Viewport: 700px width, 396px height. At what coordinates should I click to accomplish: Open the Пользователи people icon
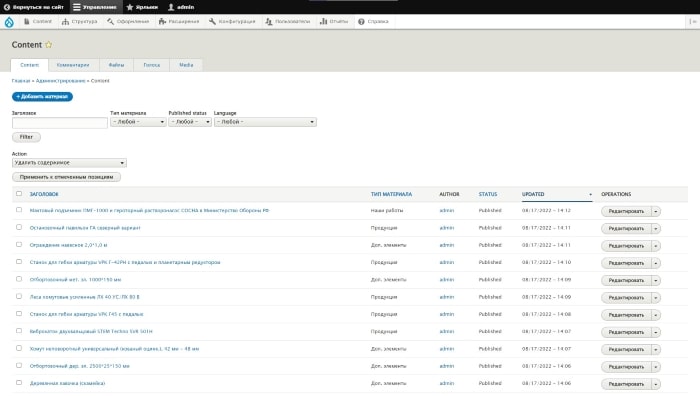click(x=269, y=21)
